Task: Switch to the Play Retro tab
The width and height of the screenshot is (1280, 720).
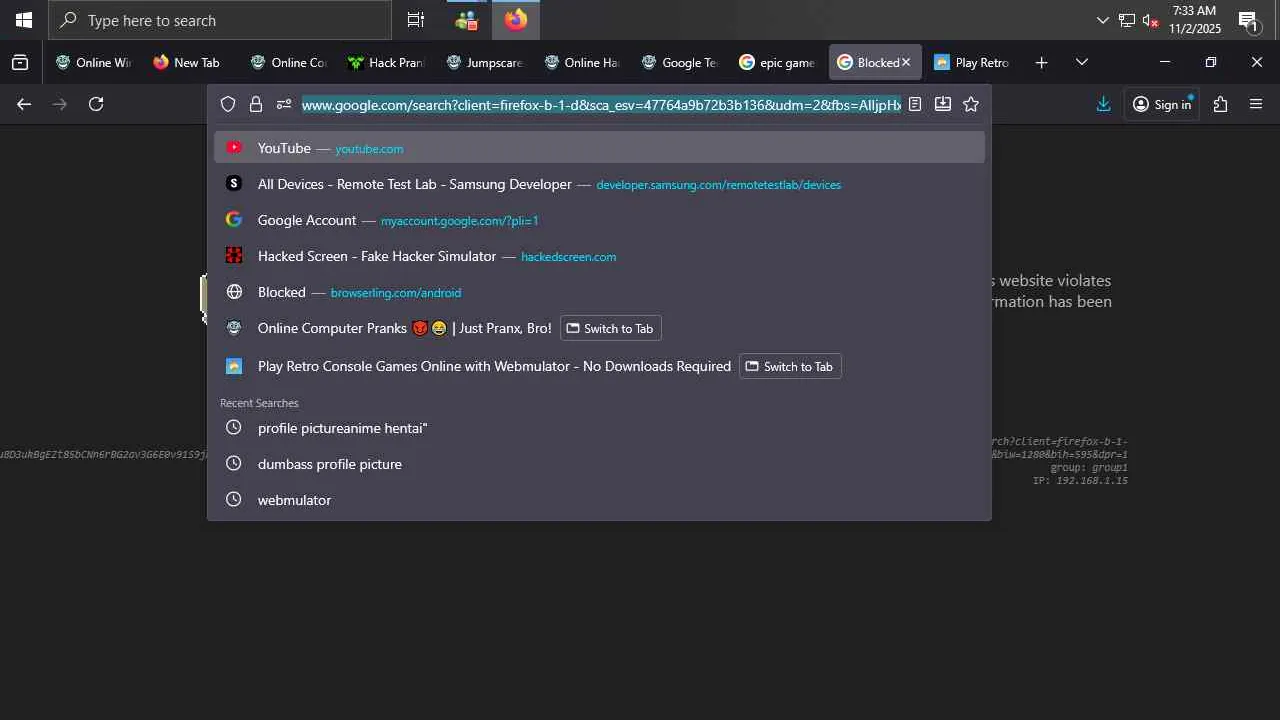Action: click(974, 62)
